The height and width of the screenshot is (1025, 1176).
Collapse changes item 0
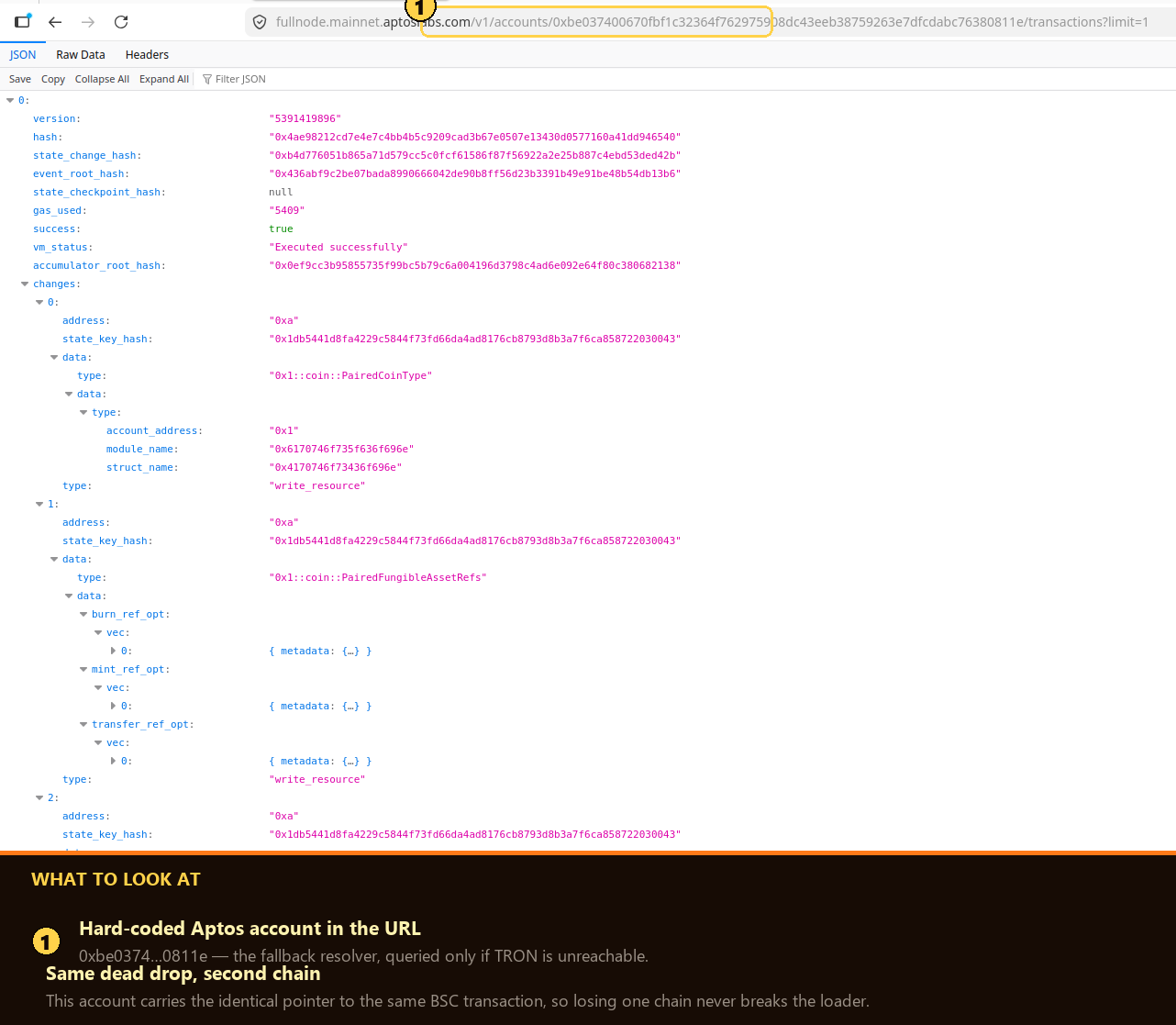pyautogui.click(x=39, y=302)
